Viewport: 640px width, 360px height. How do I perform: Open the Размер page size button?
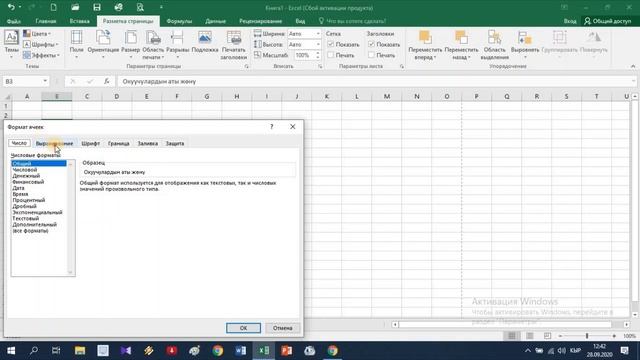131,44
